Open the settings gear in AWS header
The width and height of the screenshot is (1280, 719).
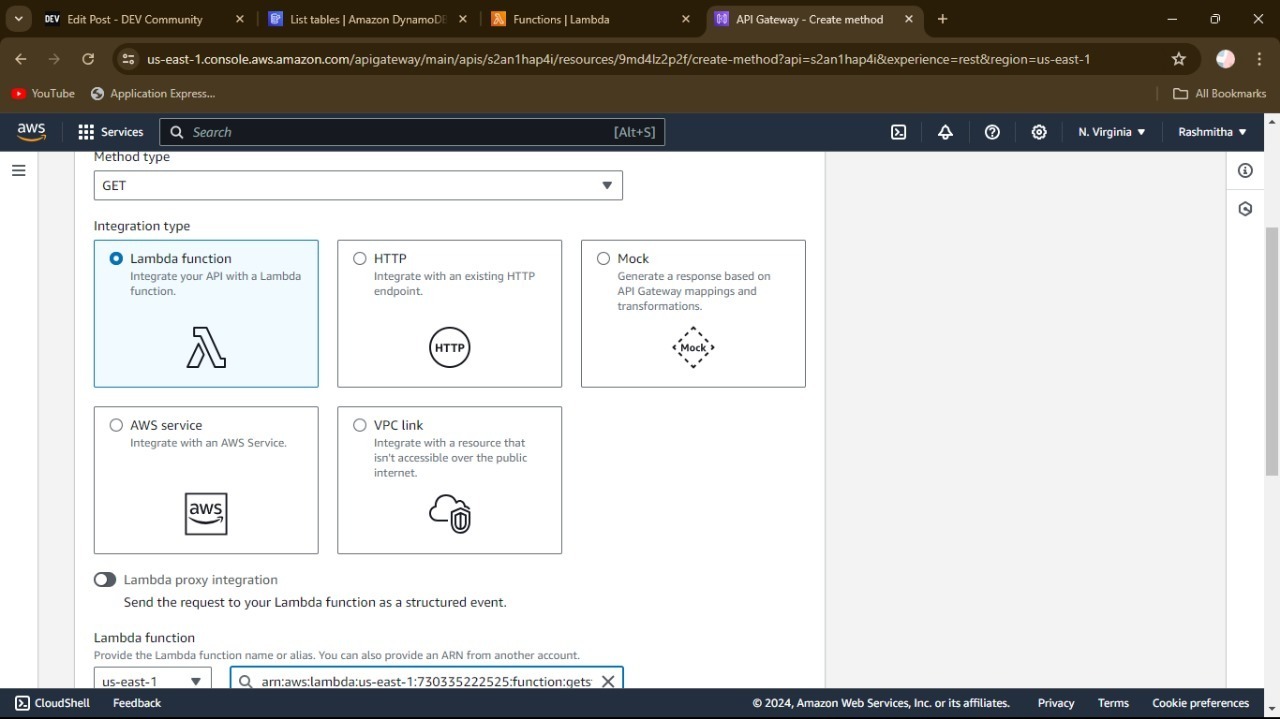(x=1039, y=132)
